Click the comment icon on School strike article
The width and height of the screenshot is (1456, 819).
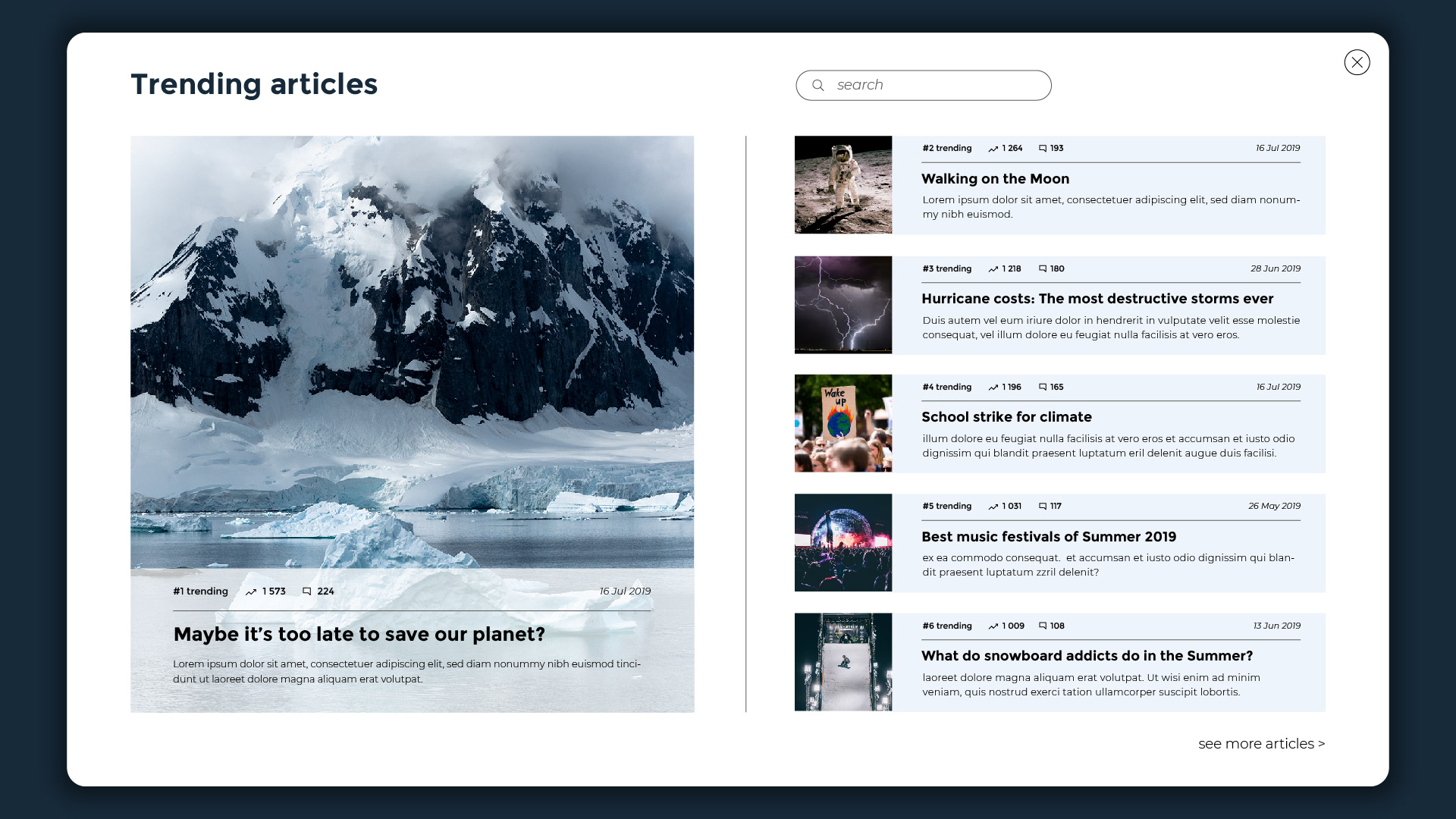[1043, 388]
